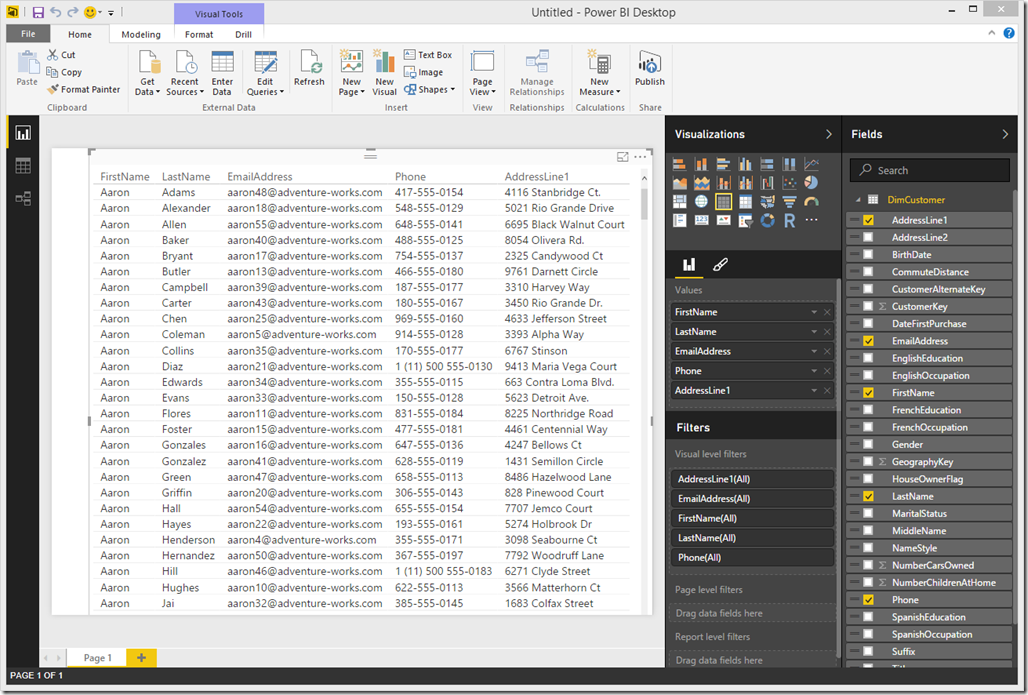Click the Focus mode icon on table visual

623,157
